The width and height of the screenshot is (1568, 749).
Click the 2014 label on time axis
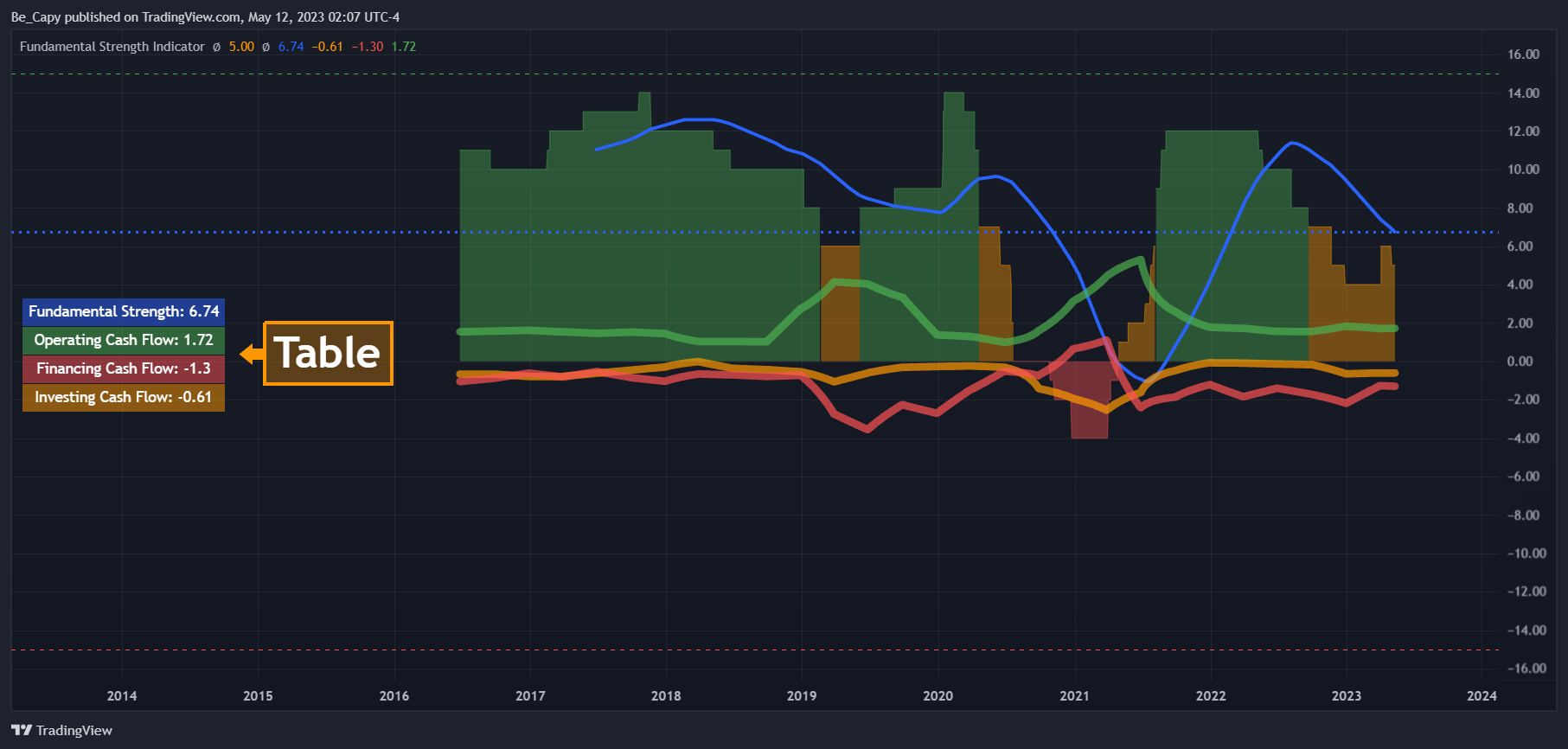122,695
